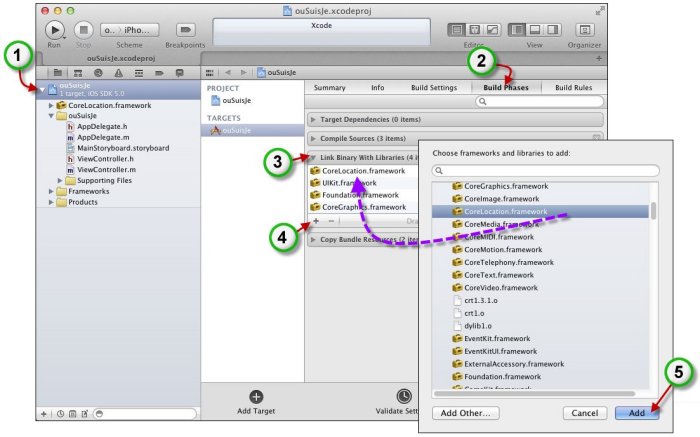Select CoreLocation.framework in linked libraries
Screen dimensions: 700x437
(x=363, y=171)
